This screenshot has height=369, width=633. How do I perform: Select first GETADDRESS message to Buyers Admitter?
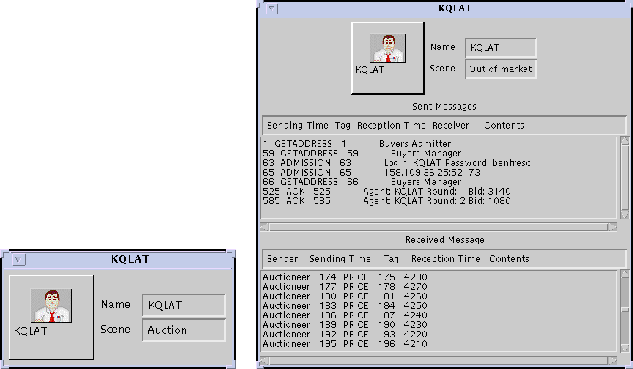coord(357,144)
